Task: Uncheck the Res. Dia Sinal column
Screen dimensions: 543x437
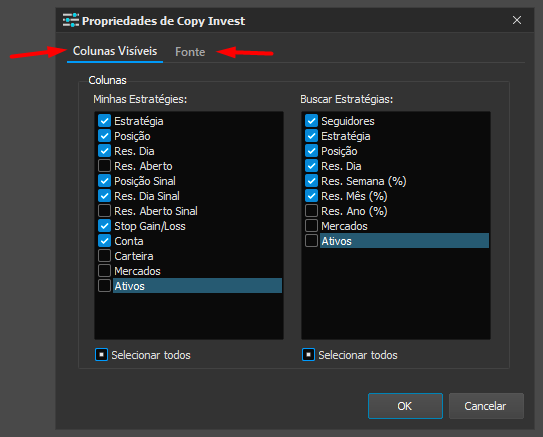Action: click(104, 196)
